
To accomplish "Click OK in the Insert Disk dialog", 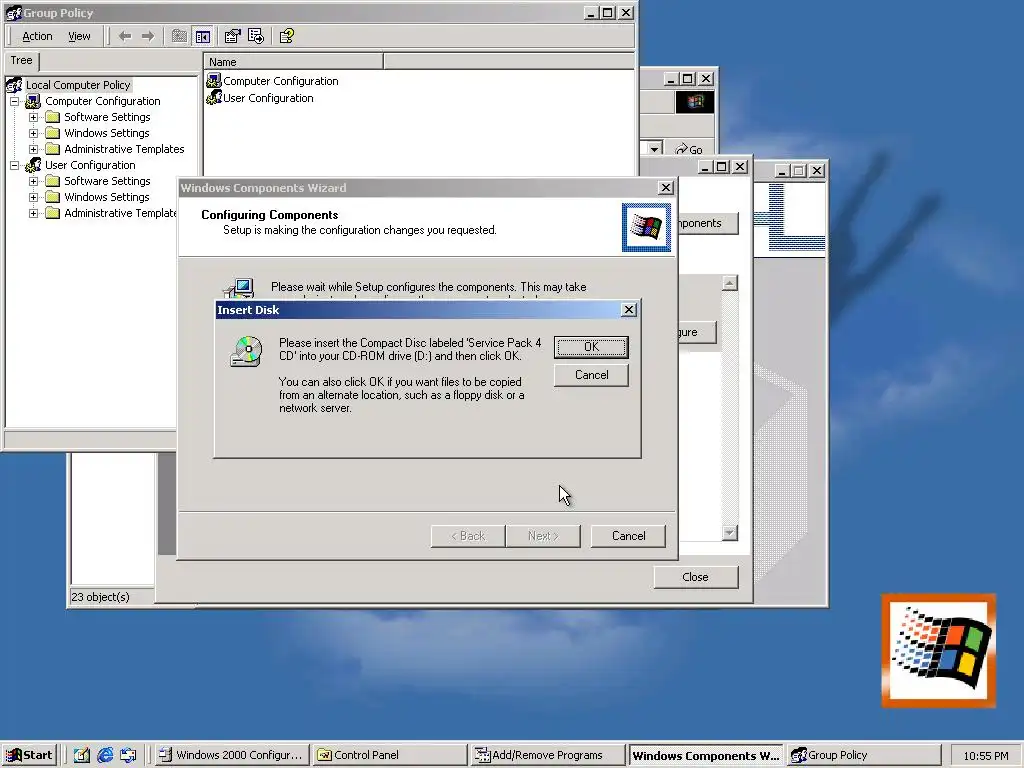I will tap(591, 347).
